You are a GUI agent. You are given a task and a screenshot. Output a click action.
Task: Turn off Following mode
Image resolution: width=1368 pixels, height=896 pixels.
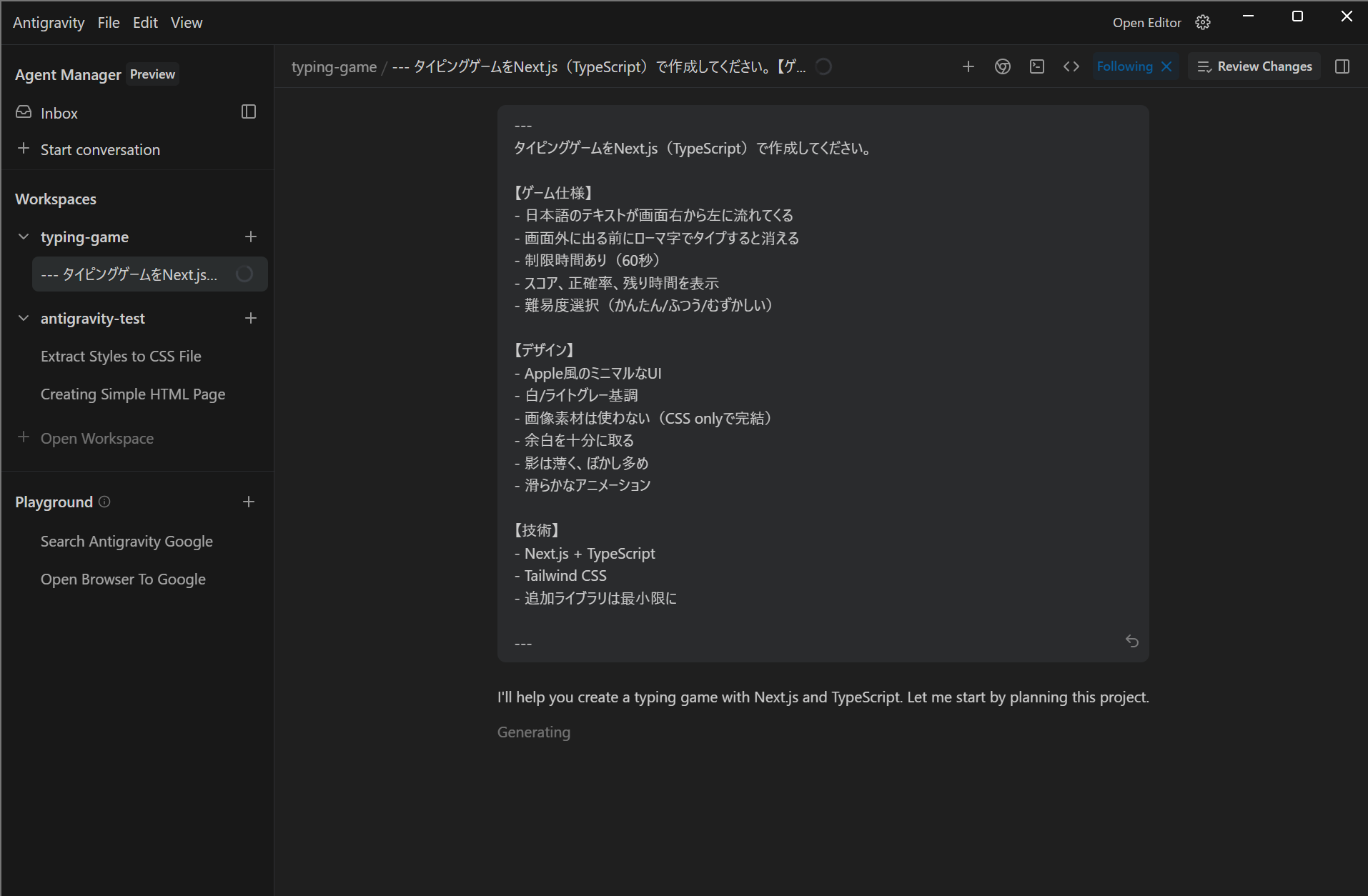click(x=1166, y=66)
